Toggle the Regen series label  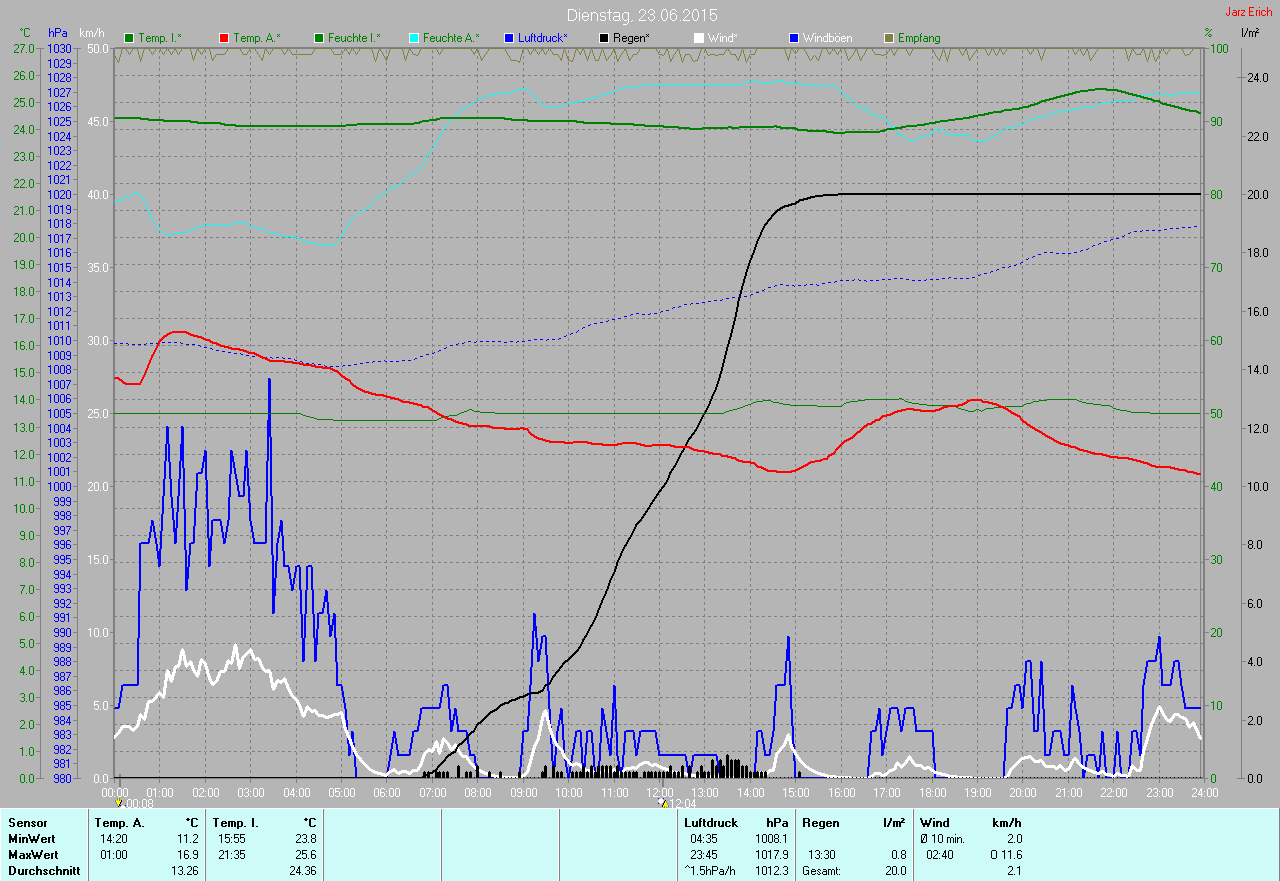pos(630,38)
